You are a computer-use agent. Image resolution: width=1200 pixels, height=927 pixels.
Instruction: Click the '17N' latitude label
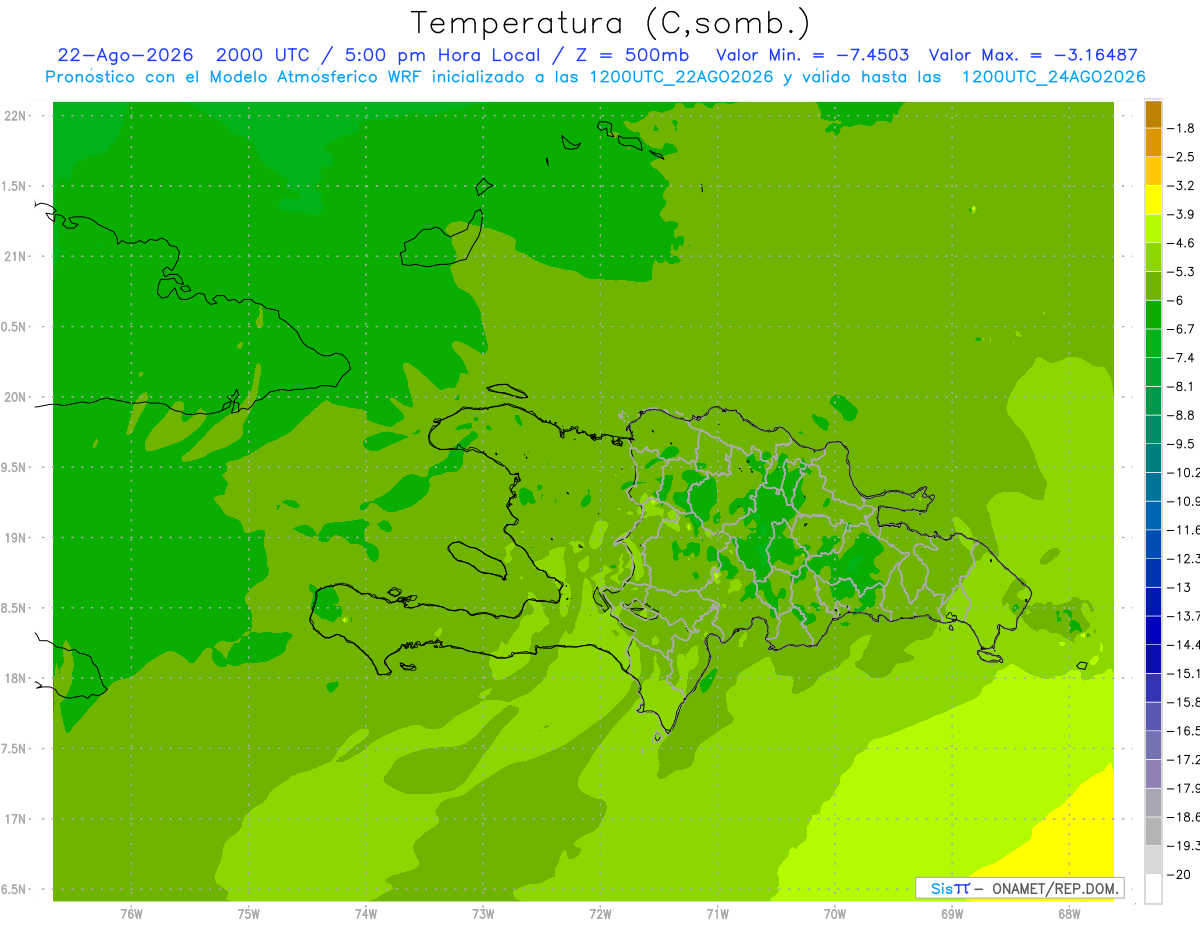(x=16, y=819)
